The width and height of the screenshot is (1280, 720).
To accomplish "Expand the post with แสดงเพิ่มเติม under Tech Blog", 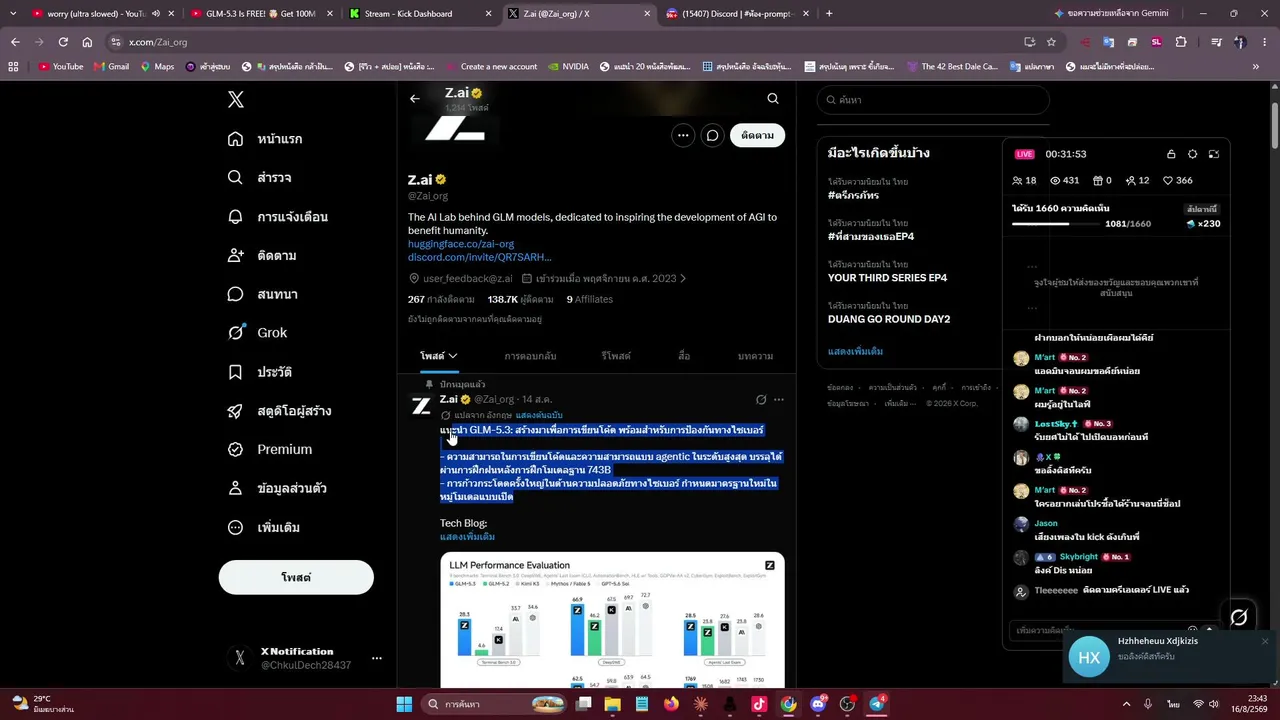I will point(467,537).
